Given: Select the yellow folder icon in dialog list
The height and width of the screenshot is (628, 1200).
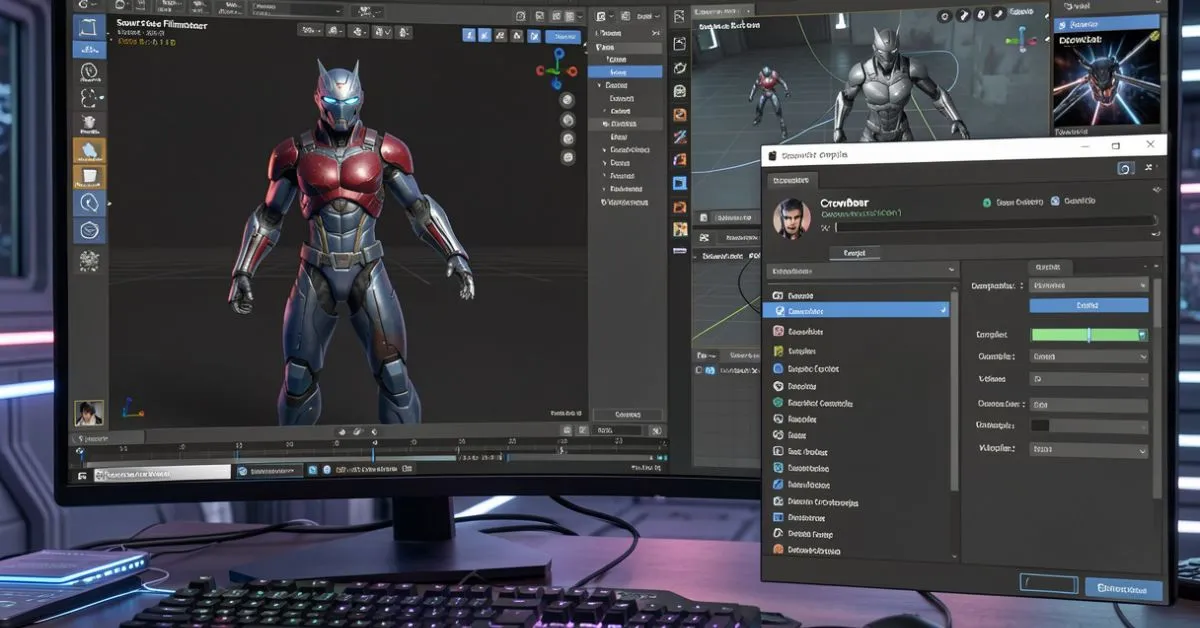Looking at the screenshot, I should click(778, 351).
